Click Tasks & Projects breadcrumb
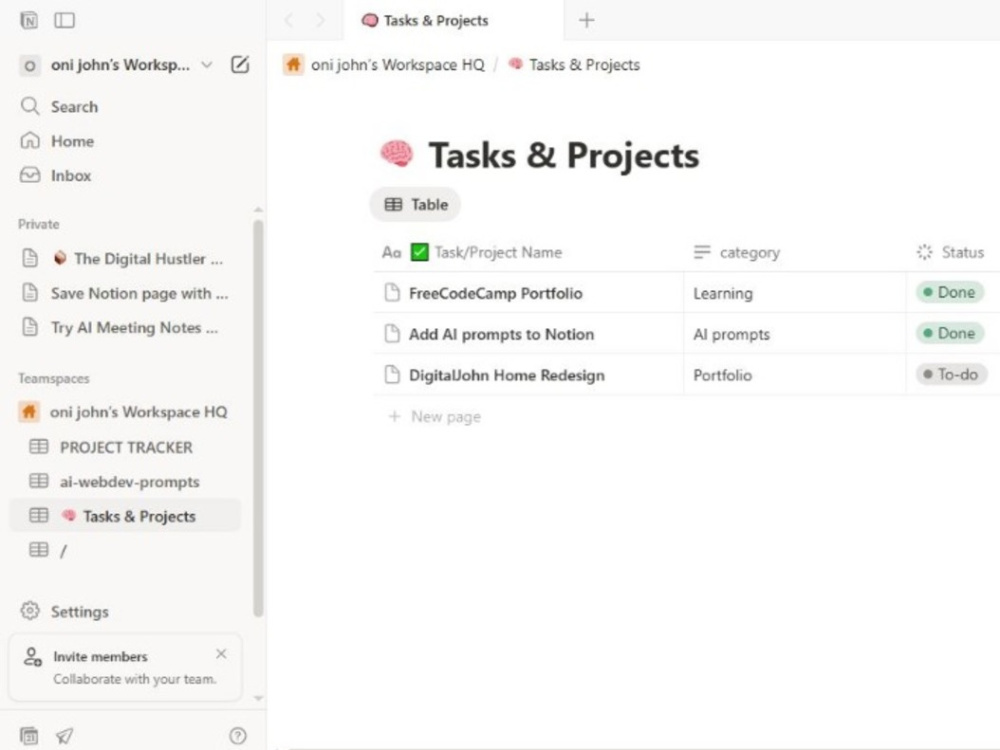 click(x=584, y=65)
